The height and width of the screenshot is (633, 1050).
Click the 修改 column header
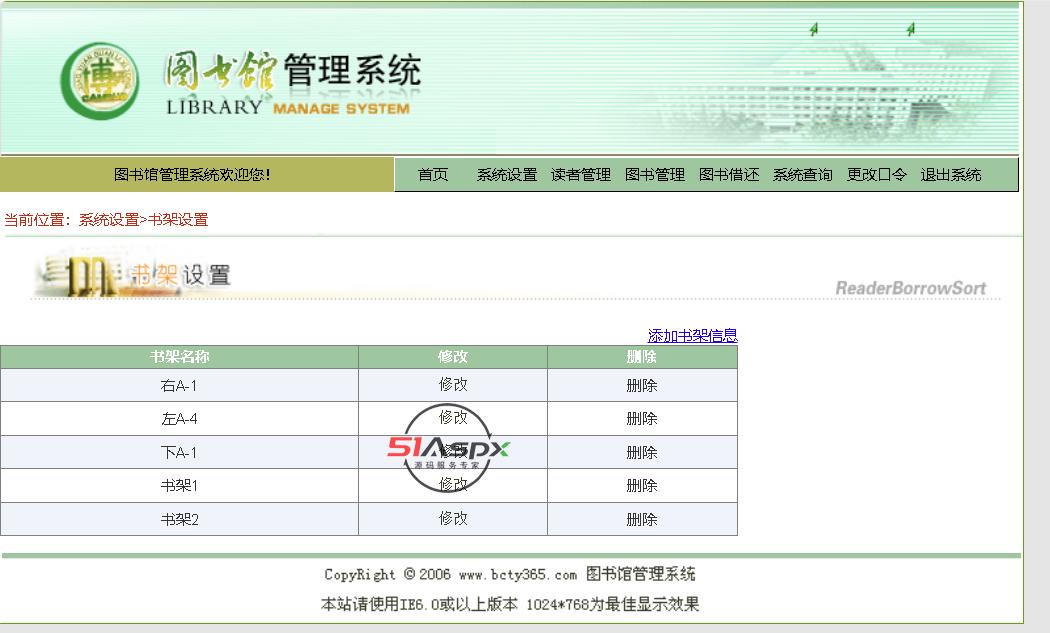(x=453, y=357)
